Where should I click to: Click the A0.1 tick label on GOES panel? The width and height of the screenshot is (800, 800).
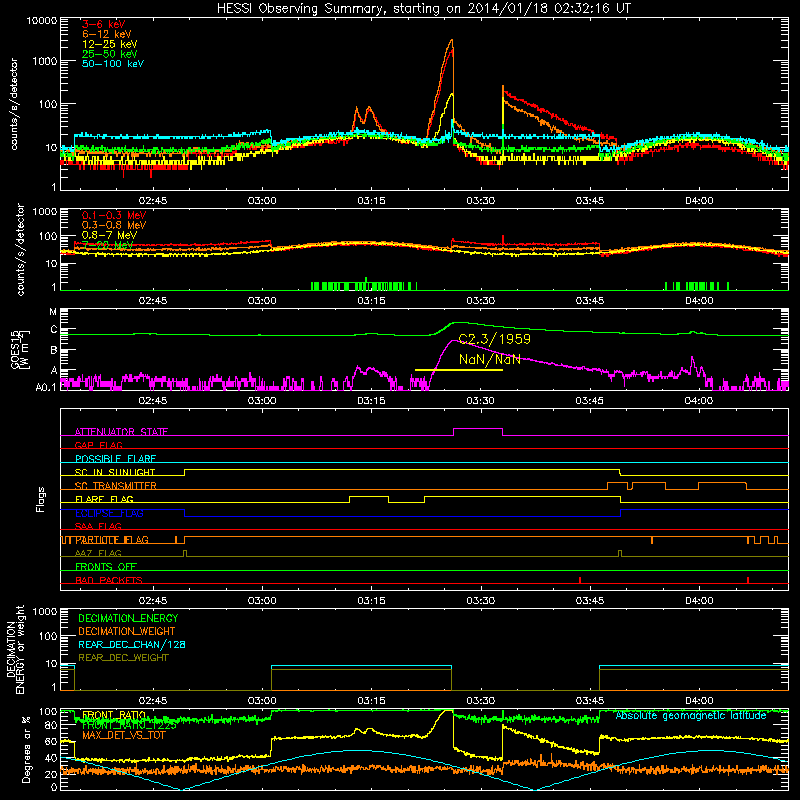[46, 387]
